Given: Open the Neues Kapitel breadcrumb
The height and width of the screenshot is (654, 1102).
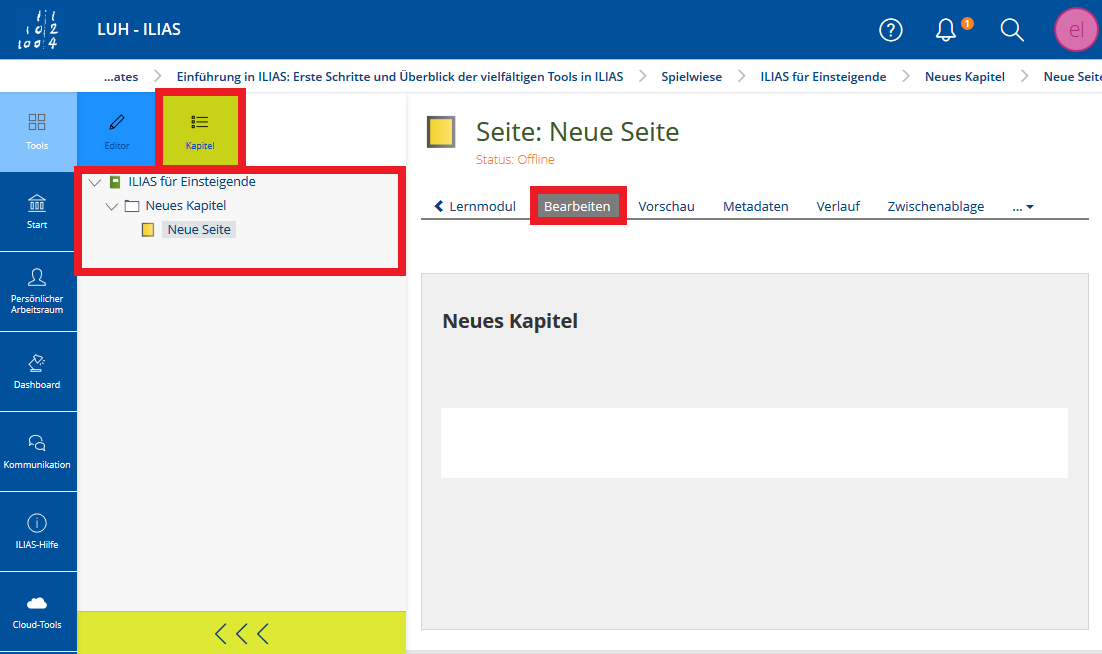Looking at the screenshot, I should [965, 77].
